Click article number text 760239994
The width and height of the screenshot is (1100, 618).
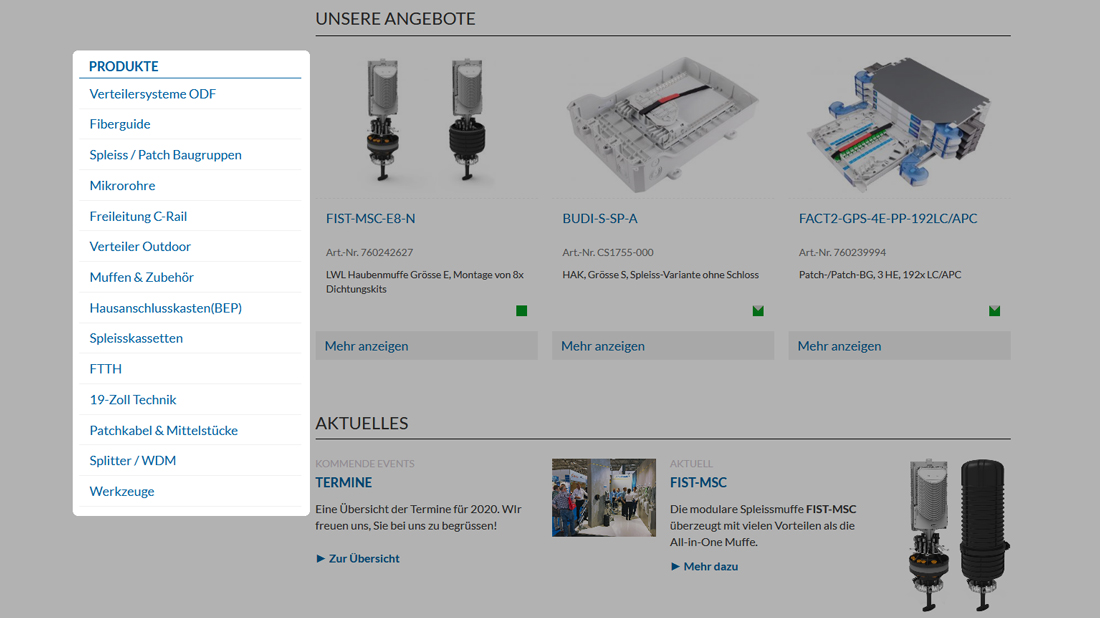tap(859, 253)
